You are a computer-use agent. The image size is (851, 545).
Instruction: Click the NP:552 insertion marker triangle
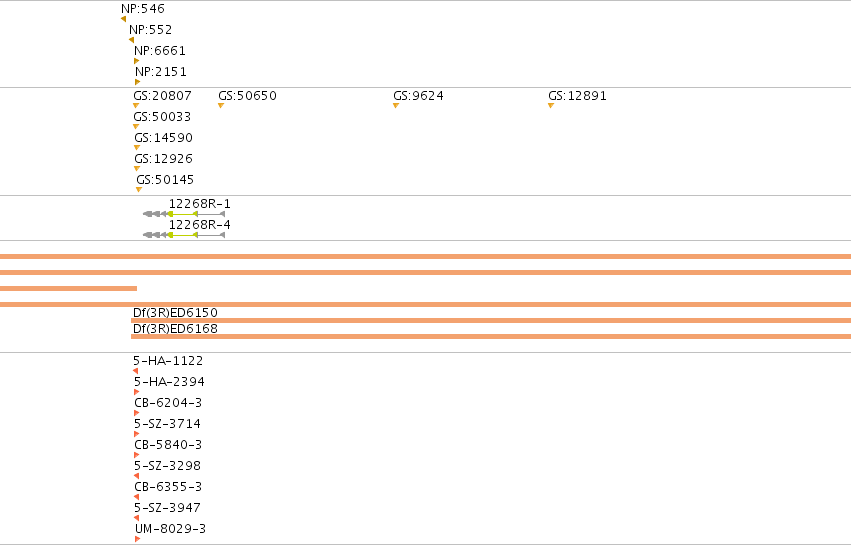[131, 40]
